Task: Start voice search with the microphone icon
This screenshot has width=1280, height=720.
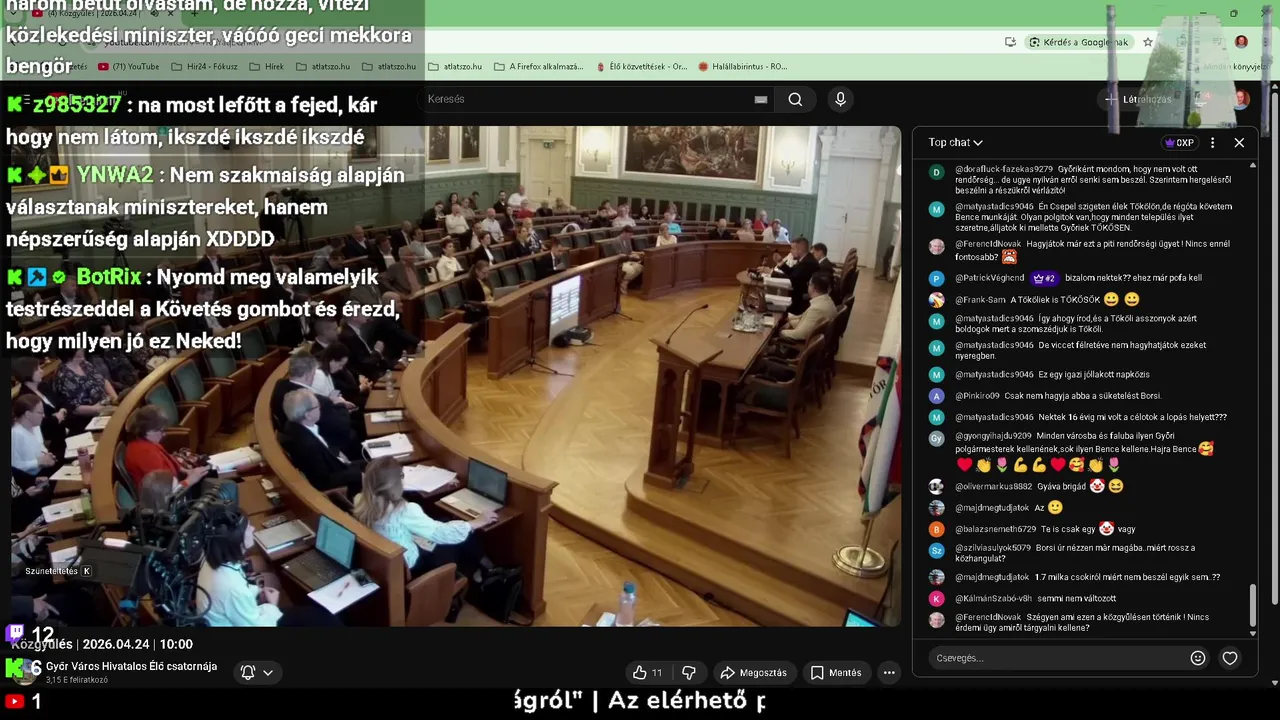Action: (x=840, y=99)
